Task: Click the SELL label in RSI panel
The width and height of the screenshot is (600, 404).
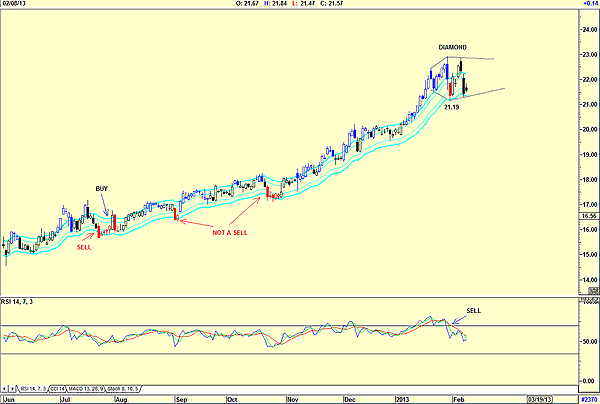Action: (x=474, y=310)
